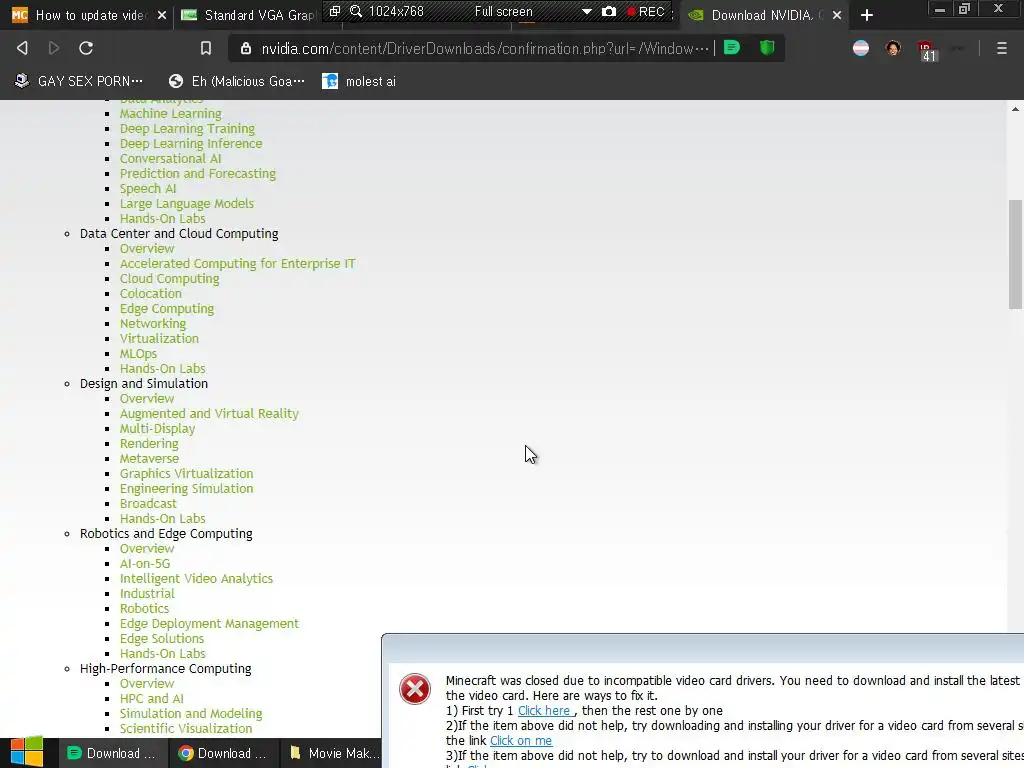The height and width of the screenshot is (768, 1024).
Task: Open a new tab with the plus icon
Action: 867,15
